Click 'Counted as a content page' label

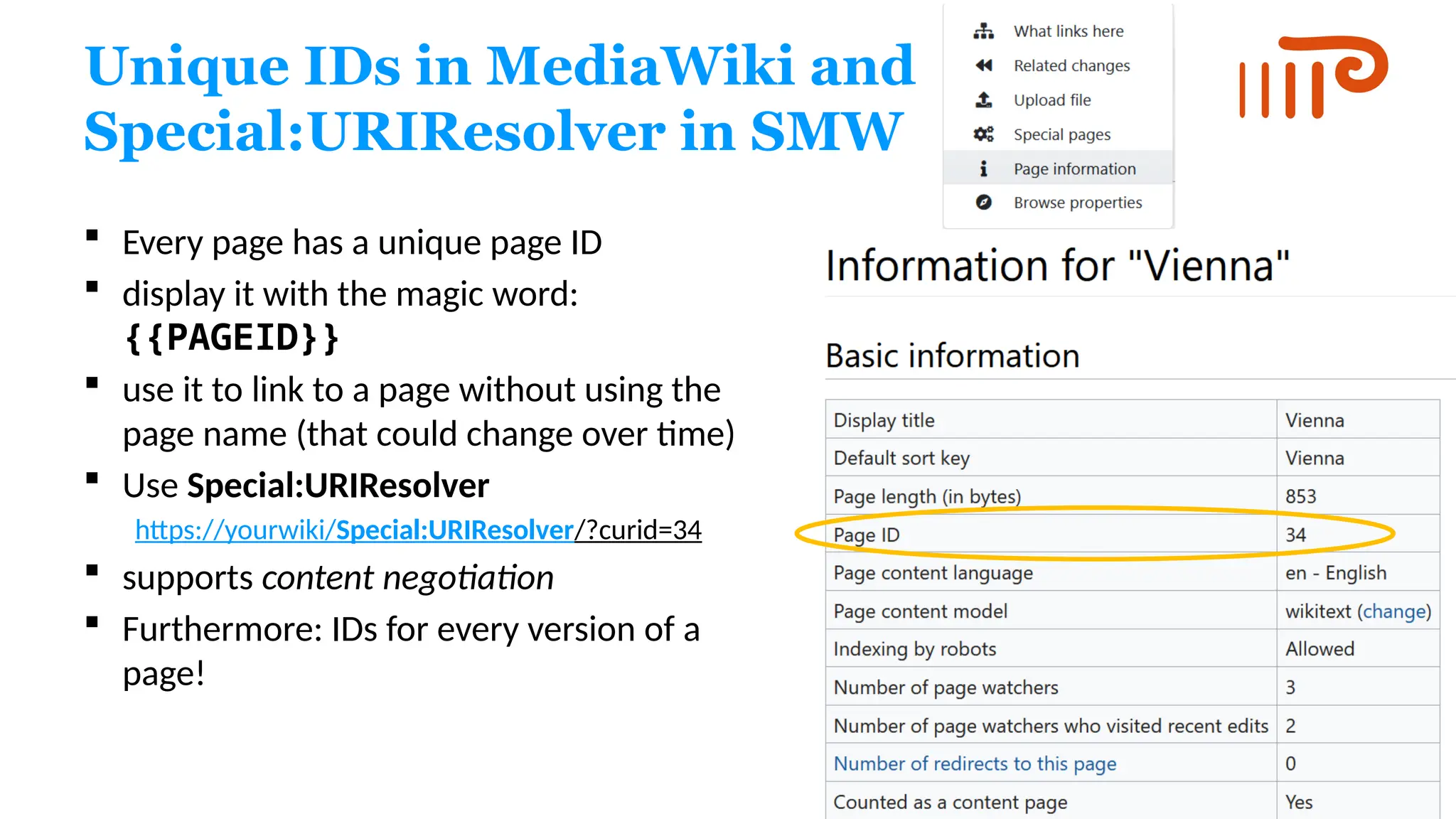coord(950,802)
